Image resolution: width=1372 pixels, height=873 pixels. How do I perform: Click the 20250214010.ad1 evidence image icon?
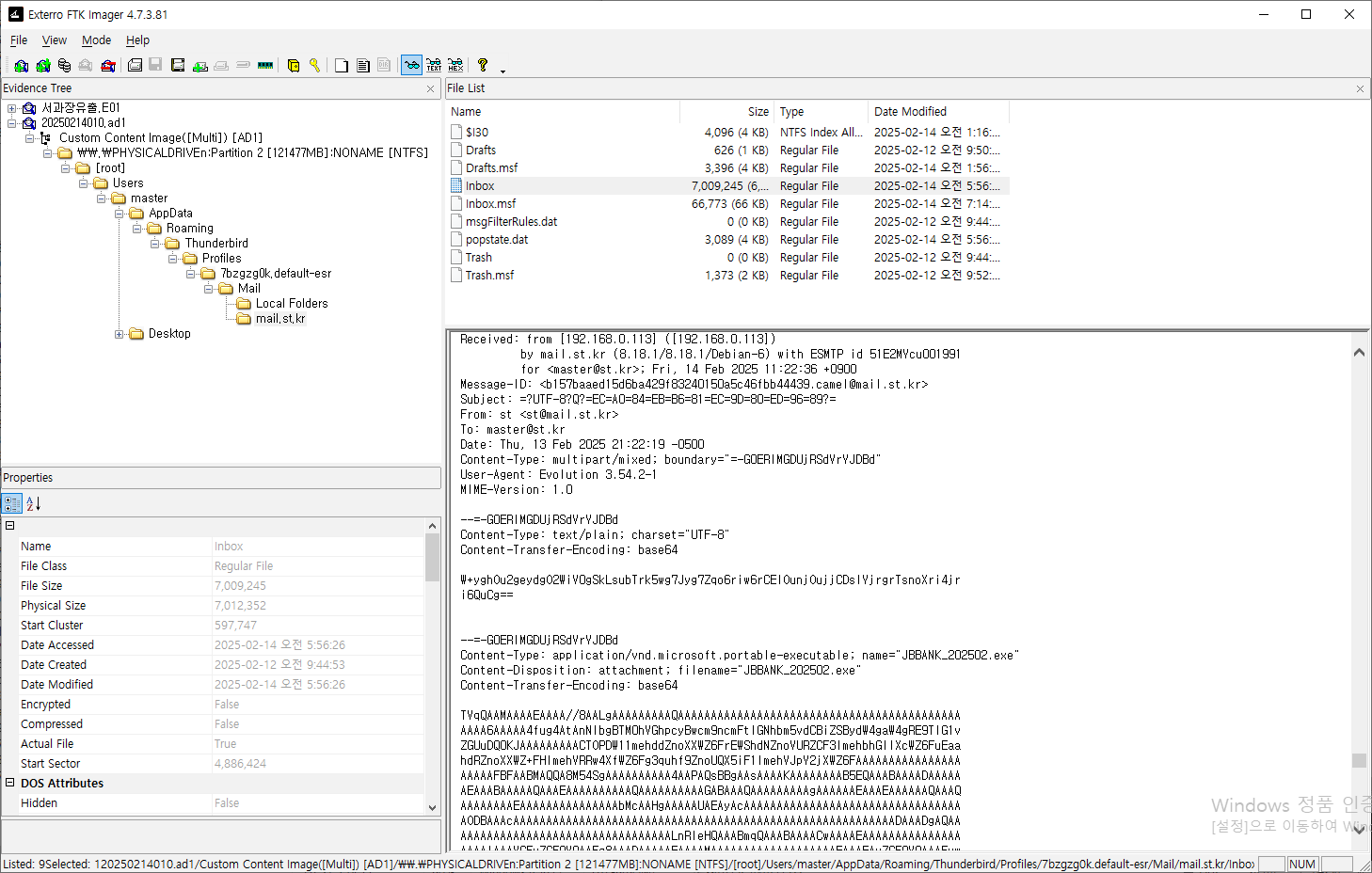(29, 123)
